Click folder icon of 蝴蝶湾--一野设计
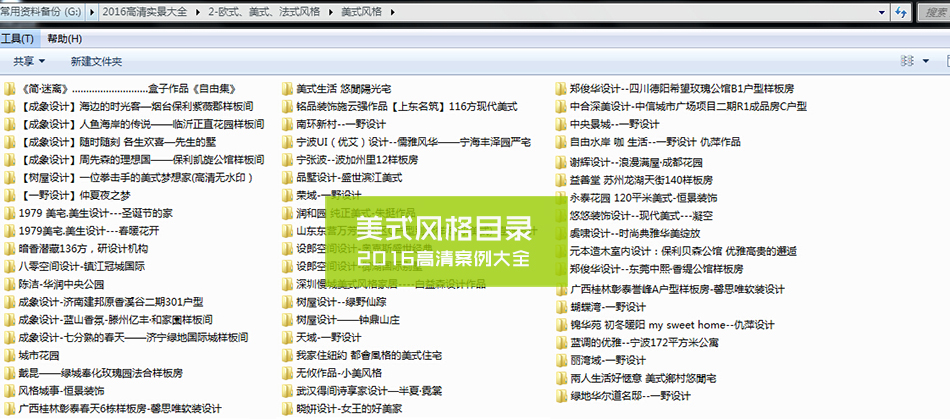This screenshot has height=419, width=950. point(561,306)
